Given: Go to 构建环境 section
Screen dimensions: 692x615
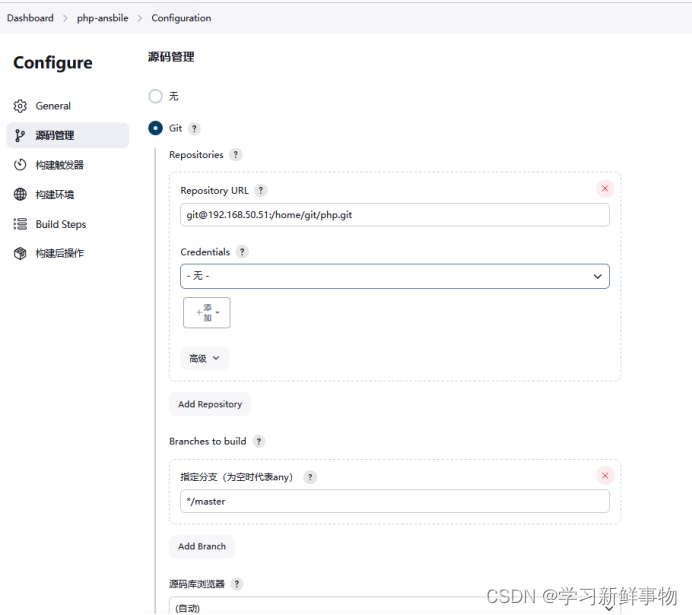Looking at the screenshot, I should 68,194.
